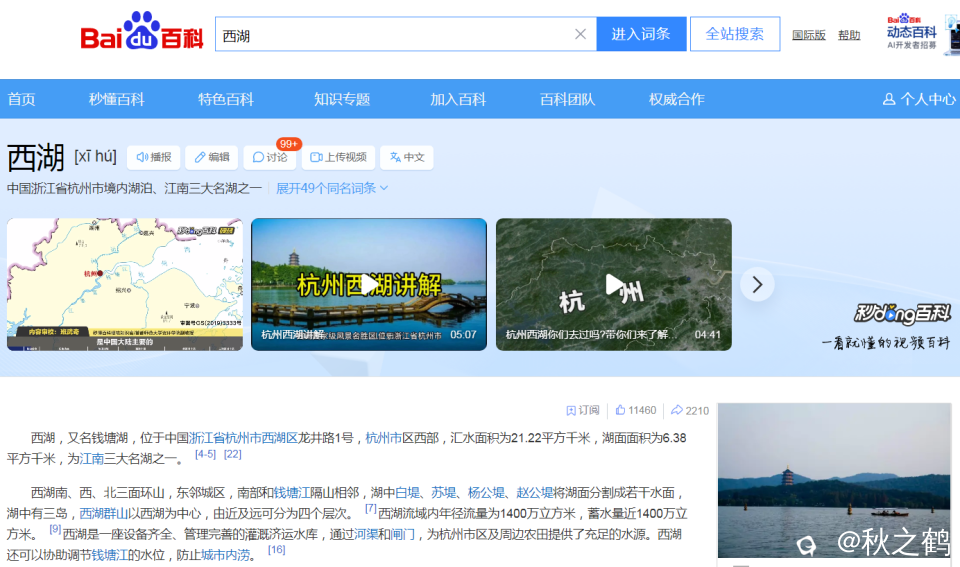
Task: Click the 进入词条 button
Action: (x=641, y=34)
